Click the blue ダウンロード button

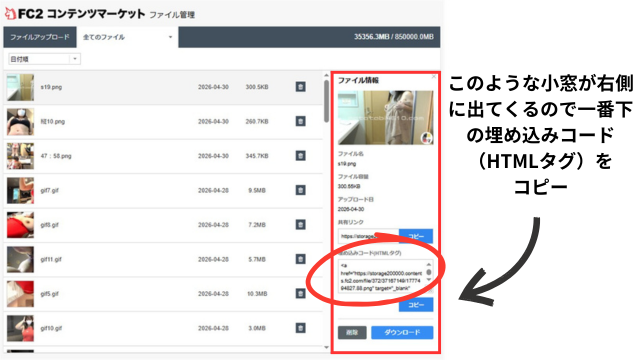coord(402,333)
